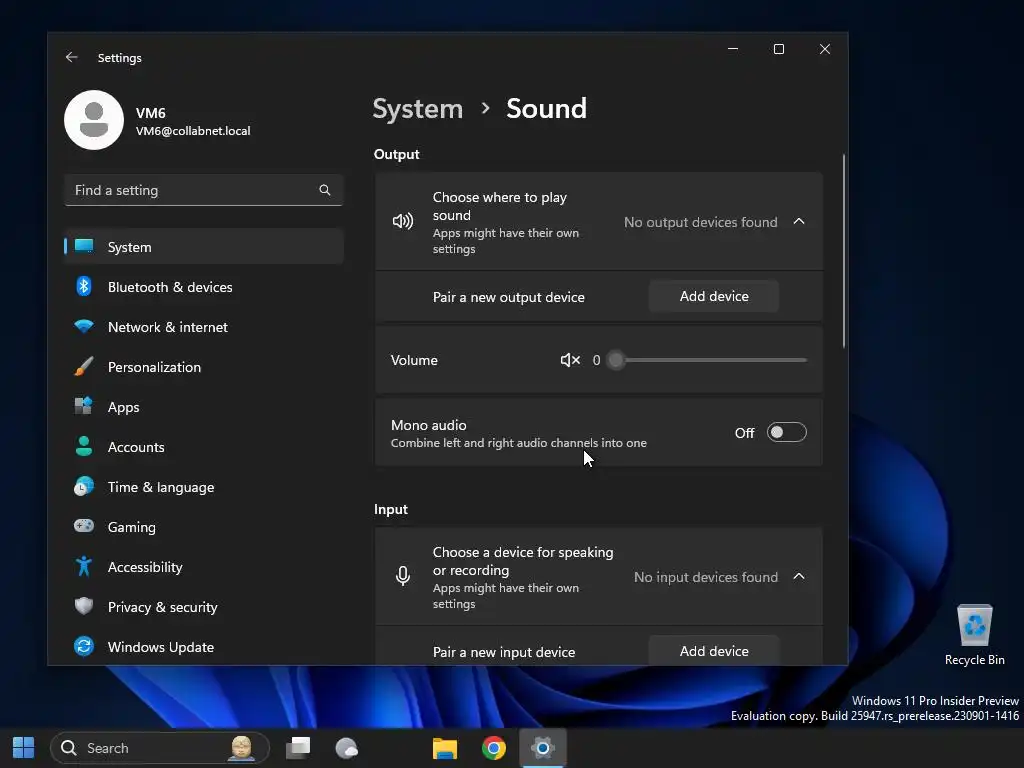Click the Network wifi icon in sidebar
The height and width of the screenshot is (768, 1024).
(x=84, y=326)
